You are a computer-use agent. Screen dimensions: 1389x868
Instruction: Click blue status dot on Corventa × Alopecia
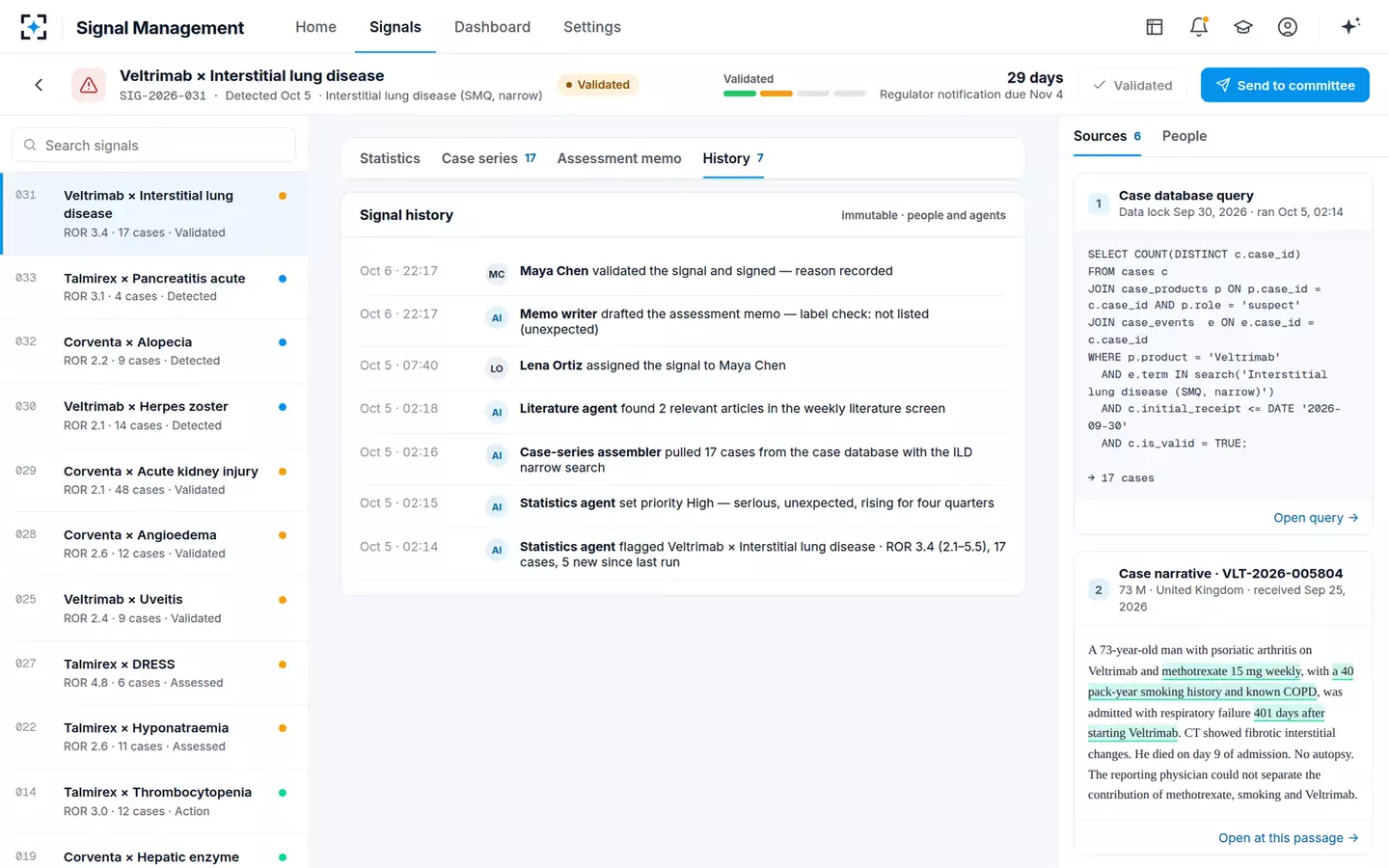point(283,342)
